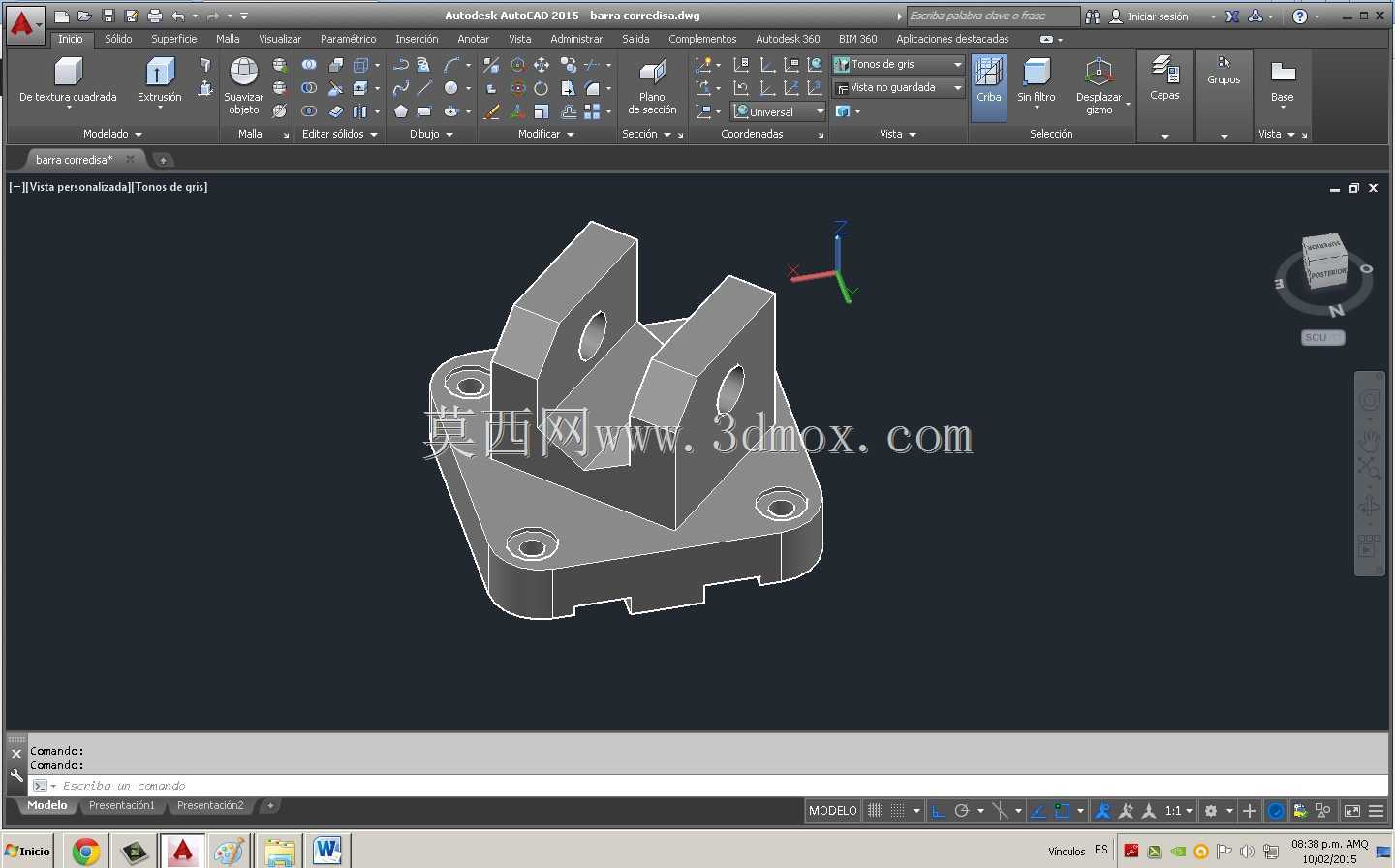Open the Superficie ribbon tab

pyautogui.click(x=173, y=39)
